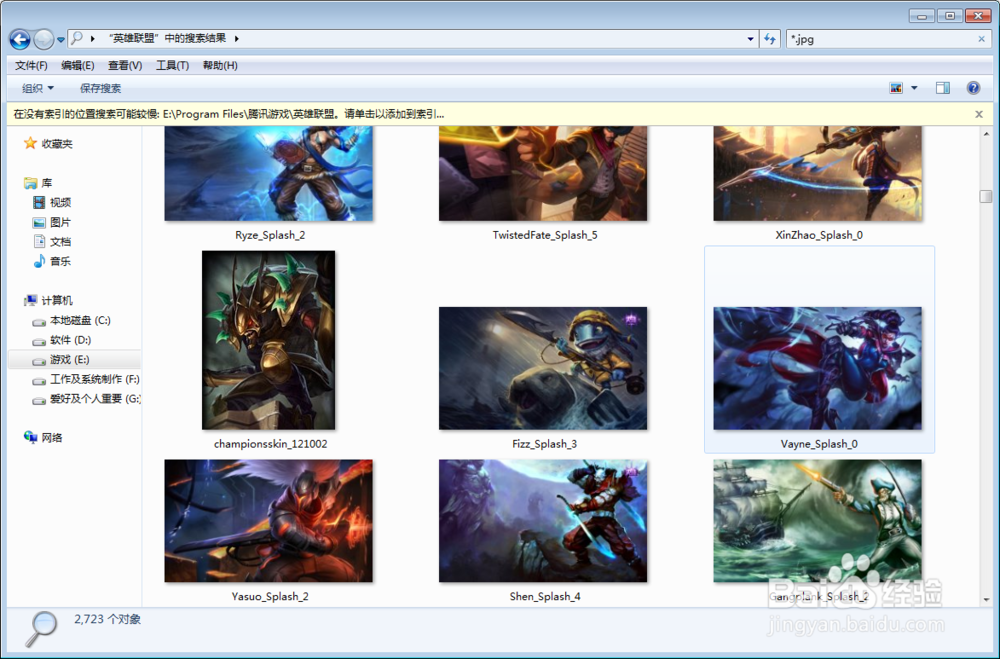Open the 帮助(H) menu
The width and height of the screenshot is (1000, 659).
[x=220, y=65]
